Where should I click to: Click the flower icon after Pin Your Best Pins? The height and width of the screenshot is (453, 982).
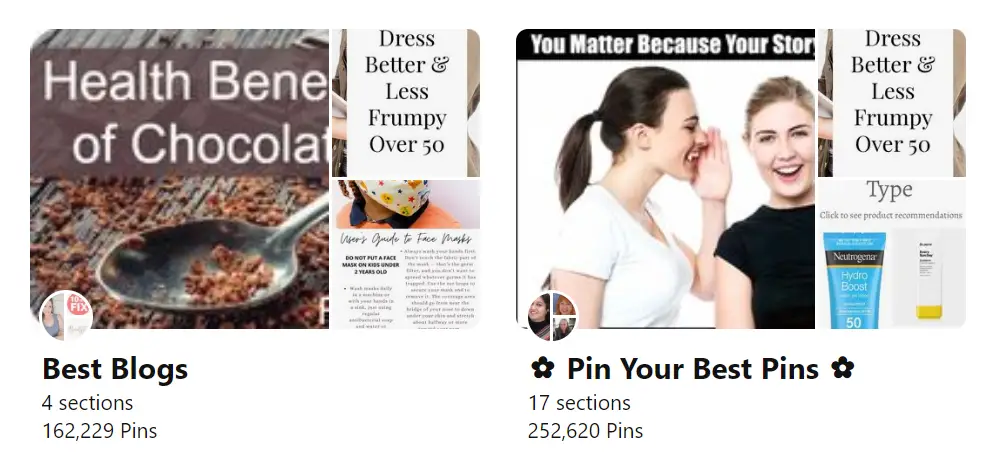[x=842, y=368]
